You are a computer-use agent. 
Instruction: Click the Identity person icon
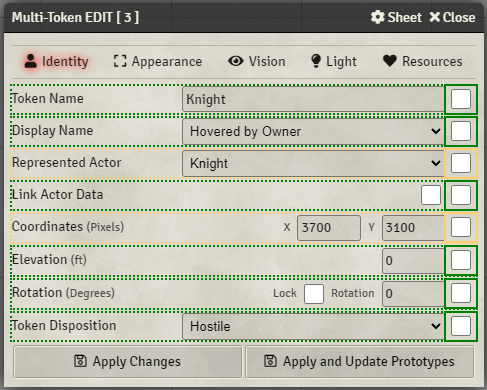[31, 61]
